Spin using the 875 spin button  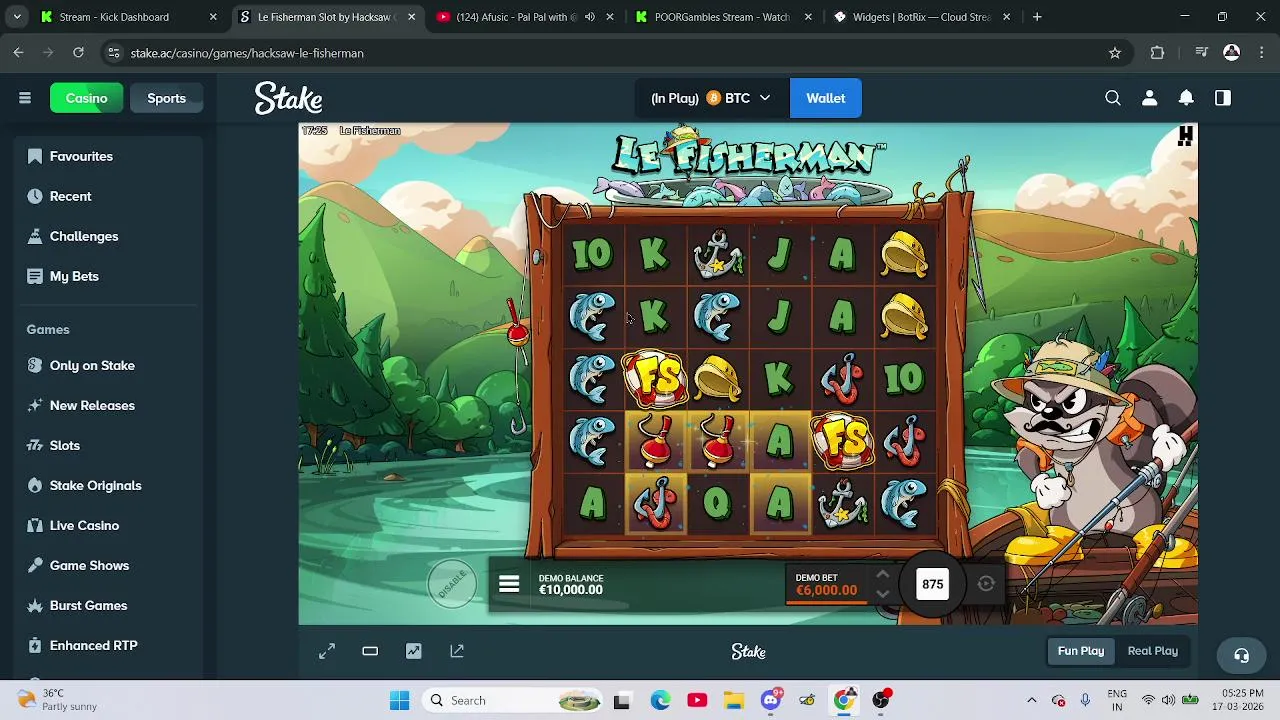click(x=932, y=584)
